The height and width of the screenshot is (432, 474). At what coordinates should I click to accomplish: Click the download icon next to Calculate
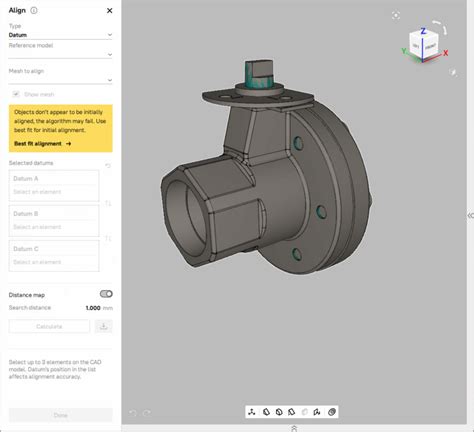click(x=104, y=326)
